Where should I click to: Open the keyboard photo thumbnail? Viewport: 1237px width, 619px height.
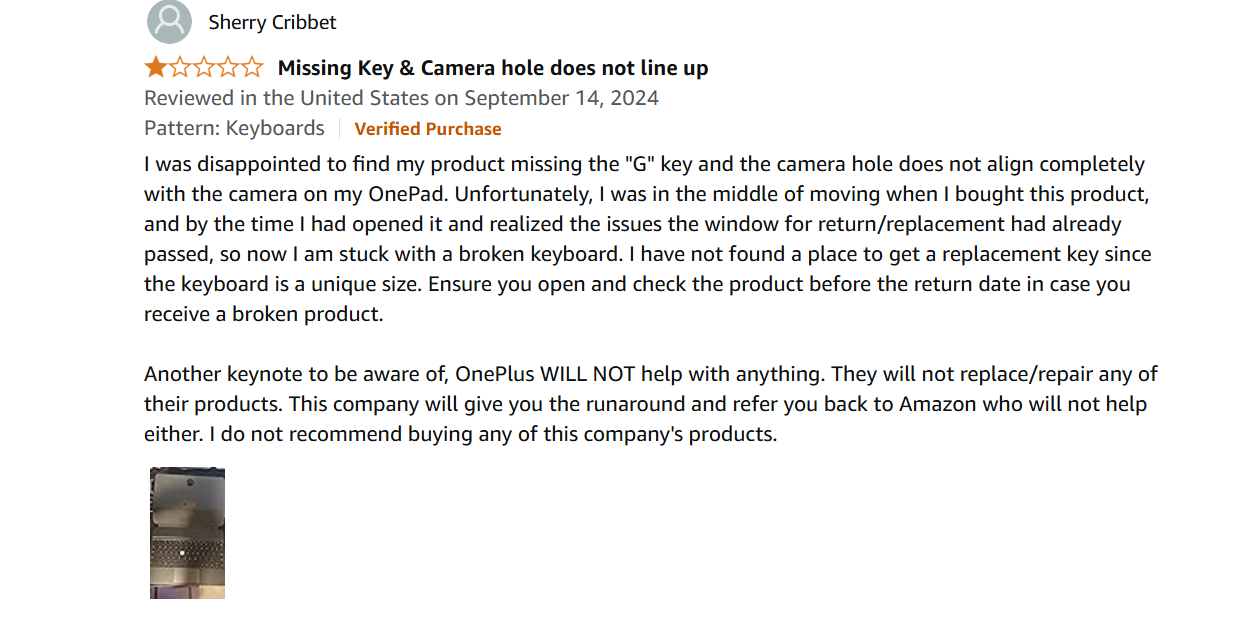(187, 533)
